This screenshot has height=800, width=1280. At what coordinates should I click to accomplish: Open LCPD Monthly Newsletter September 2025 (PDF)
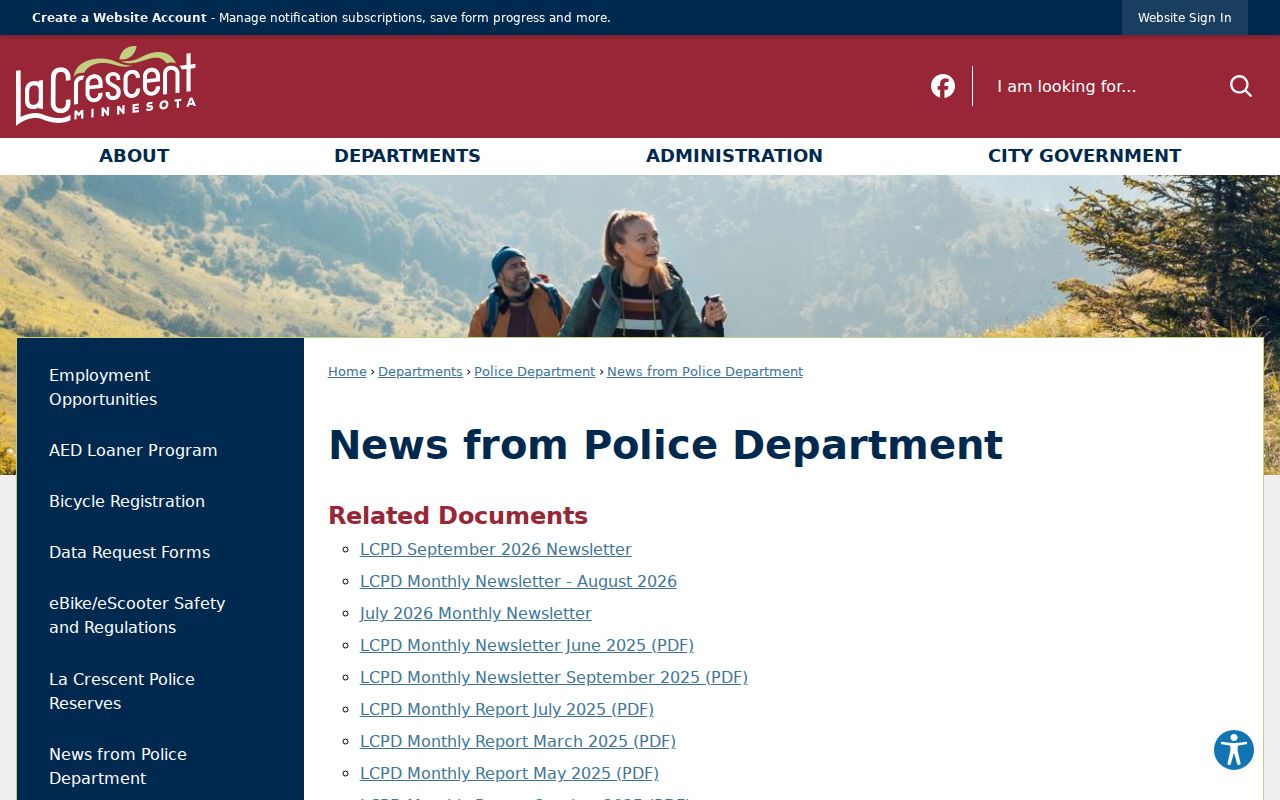point(554,677)
